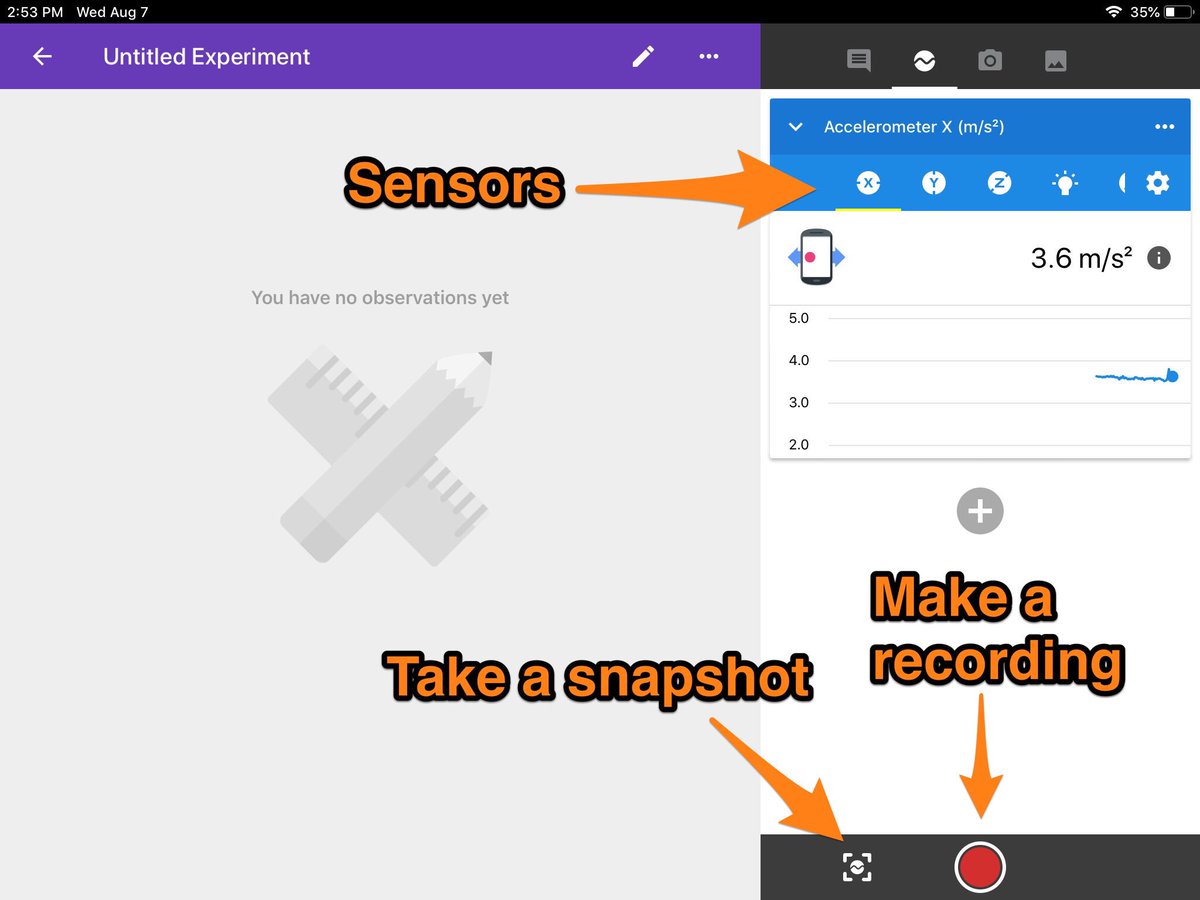Open sensor settings gear
This screenshot has width=1200, height=900.
tap(1157, 183)
